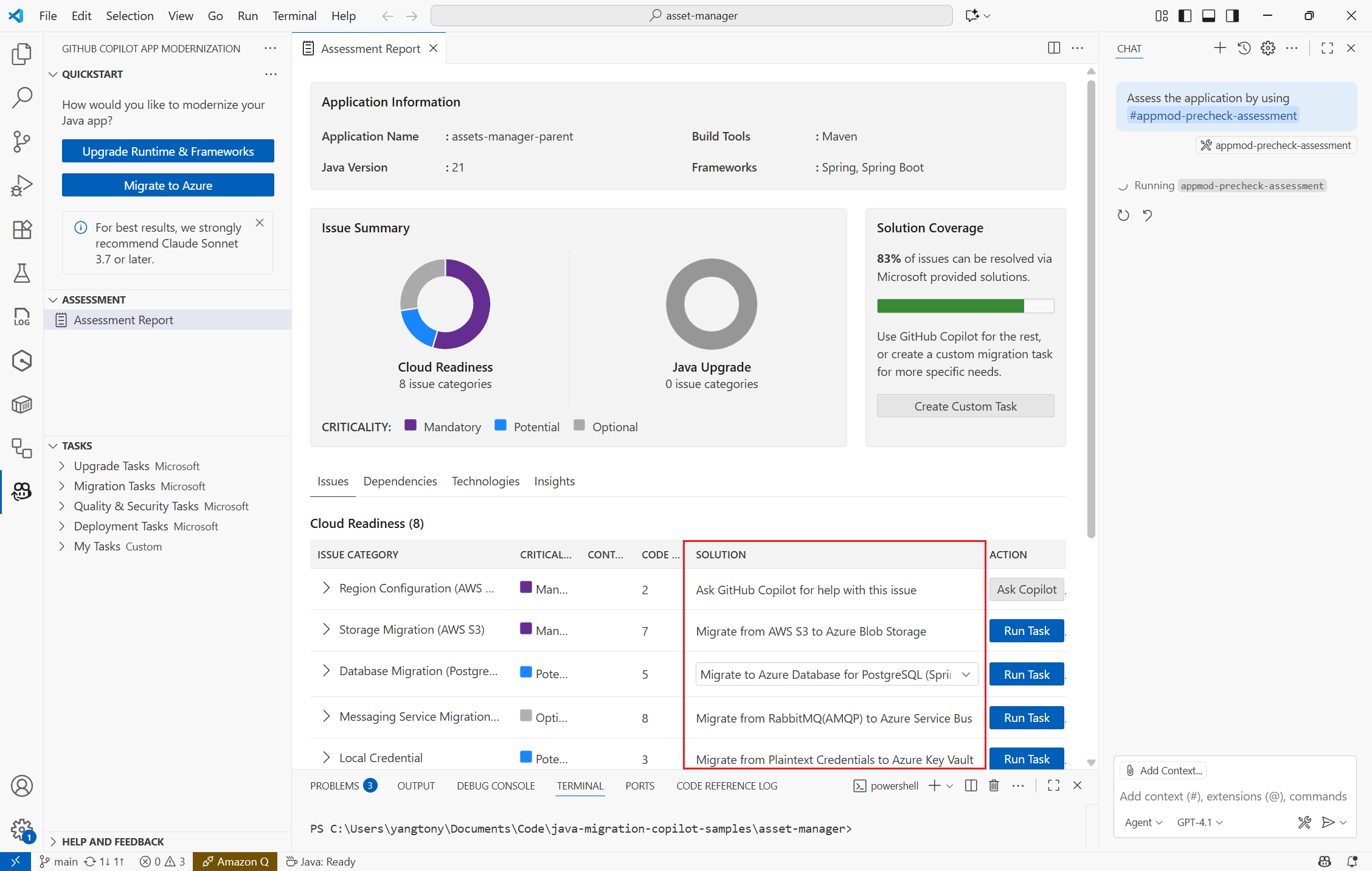Image resolution: width=1372 pixels, height=871 pixels.
Task: Toggle the secondary side bar layout icon
Action: [x=1232, y=16]
